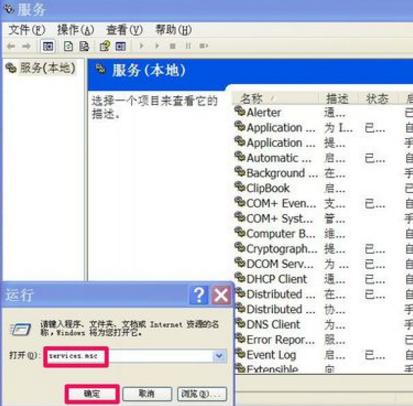Toggle the console tree pane icon

pyautogui.click(x=48, y=46)
